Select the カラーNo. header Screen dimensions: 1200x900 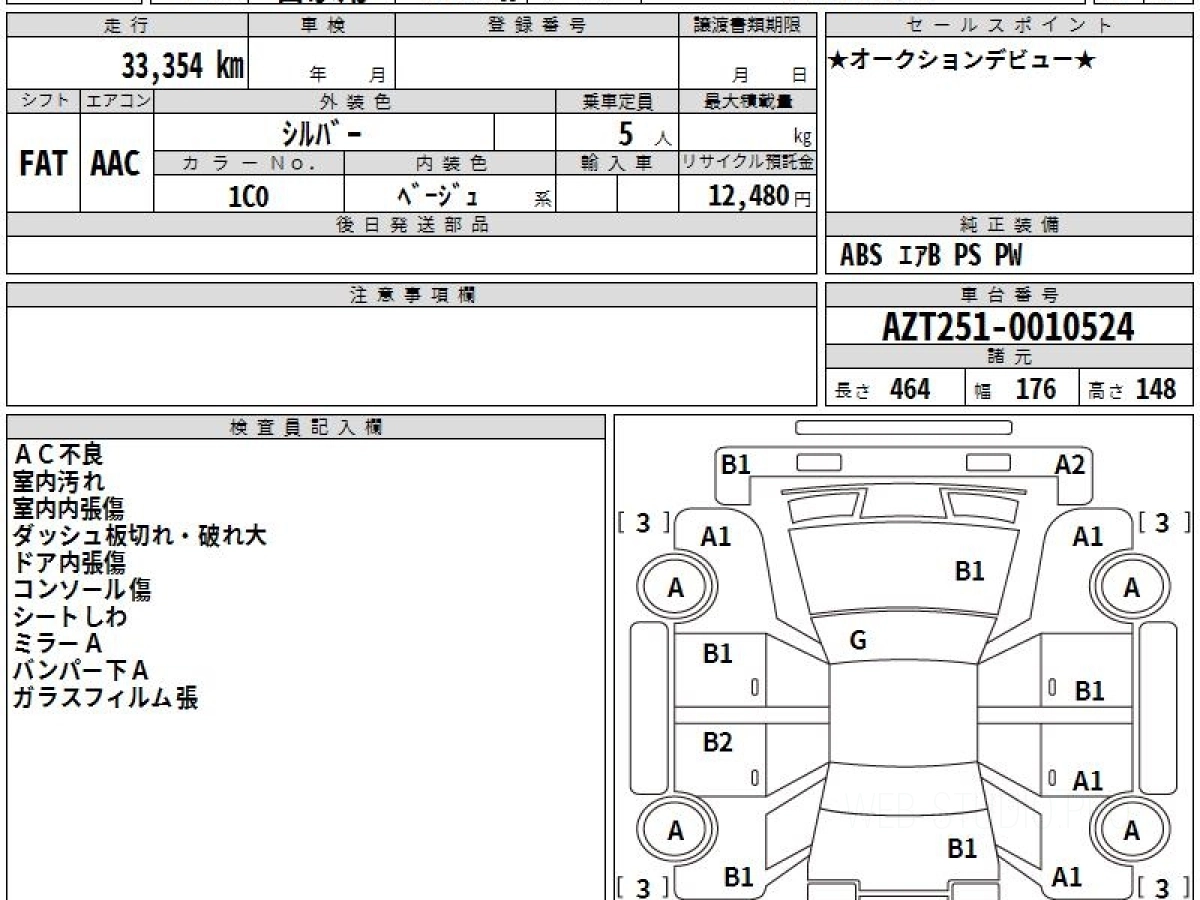point(249,163)
